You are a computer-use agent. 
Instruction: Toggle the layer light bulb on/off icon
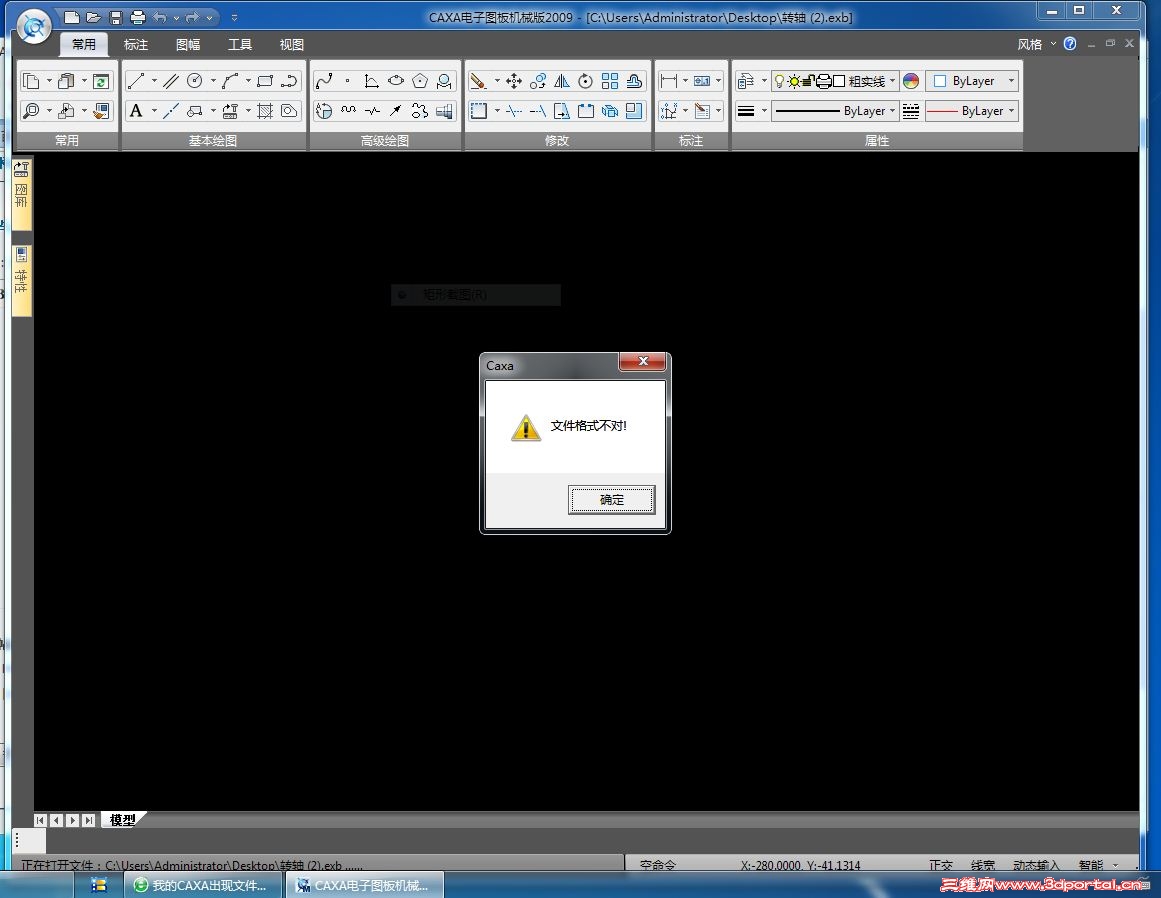click(779, 81)
